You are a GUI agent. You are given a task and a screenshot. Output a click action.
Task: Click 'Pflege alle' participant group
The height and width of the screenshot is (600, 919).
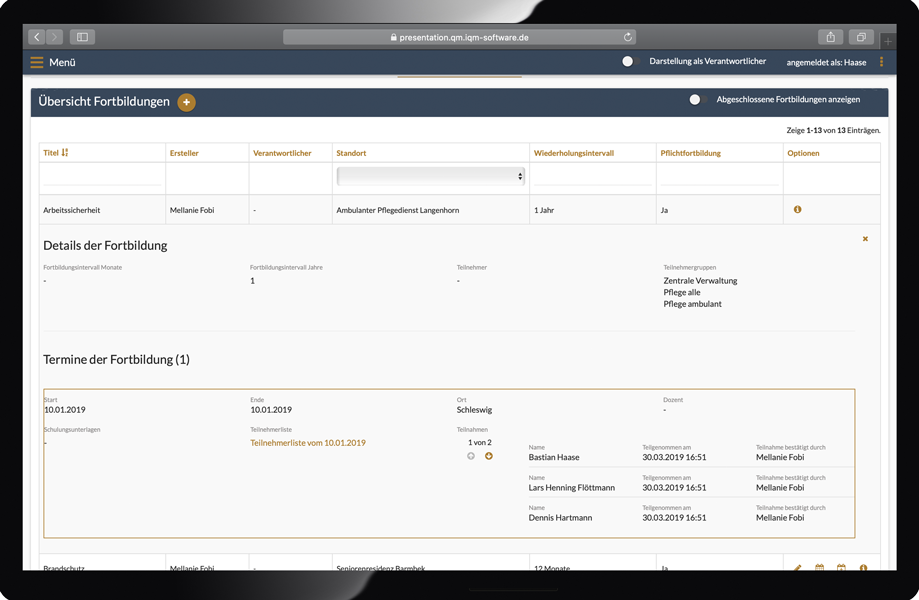pyautogui.click(x=682, y=292)
